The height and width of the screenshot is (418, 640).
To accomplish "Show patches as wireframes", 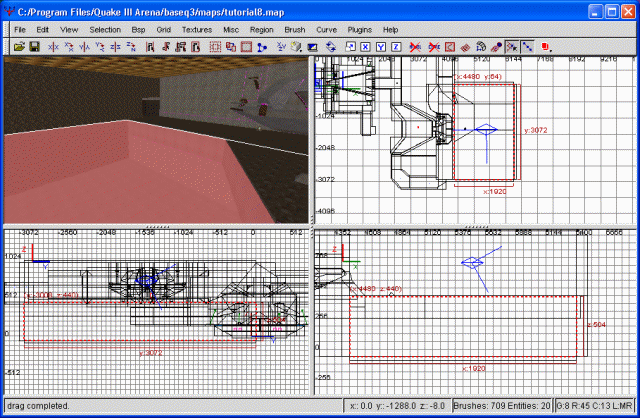I will tap(465, 47).
